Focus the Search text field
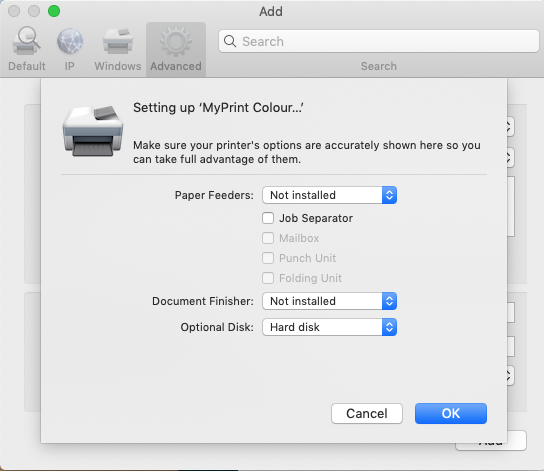The image size is (544, 471). (x=379, y=41)
